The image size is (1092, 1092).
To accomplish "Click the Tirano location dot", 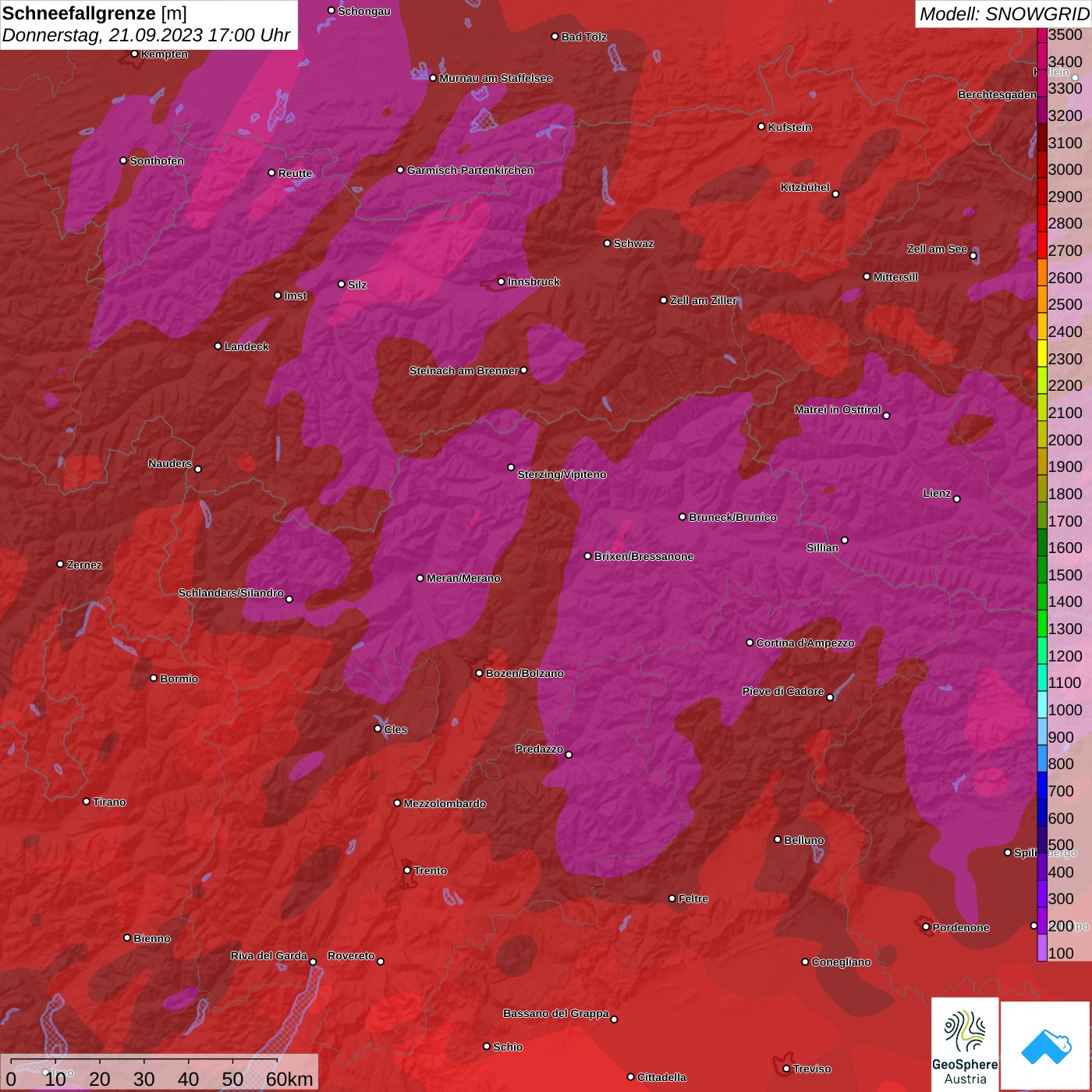I will click(87, 801).
